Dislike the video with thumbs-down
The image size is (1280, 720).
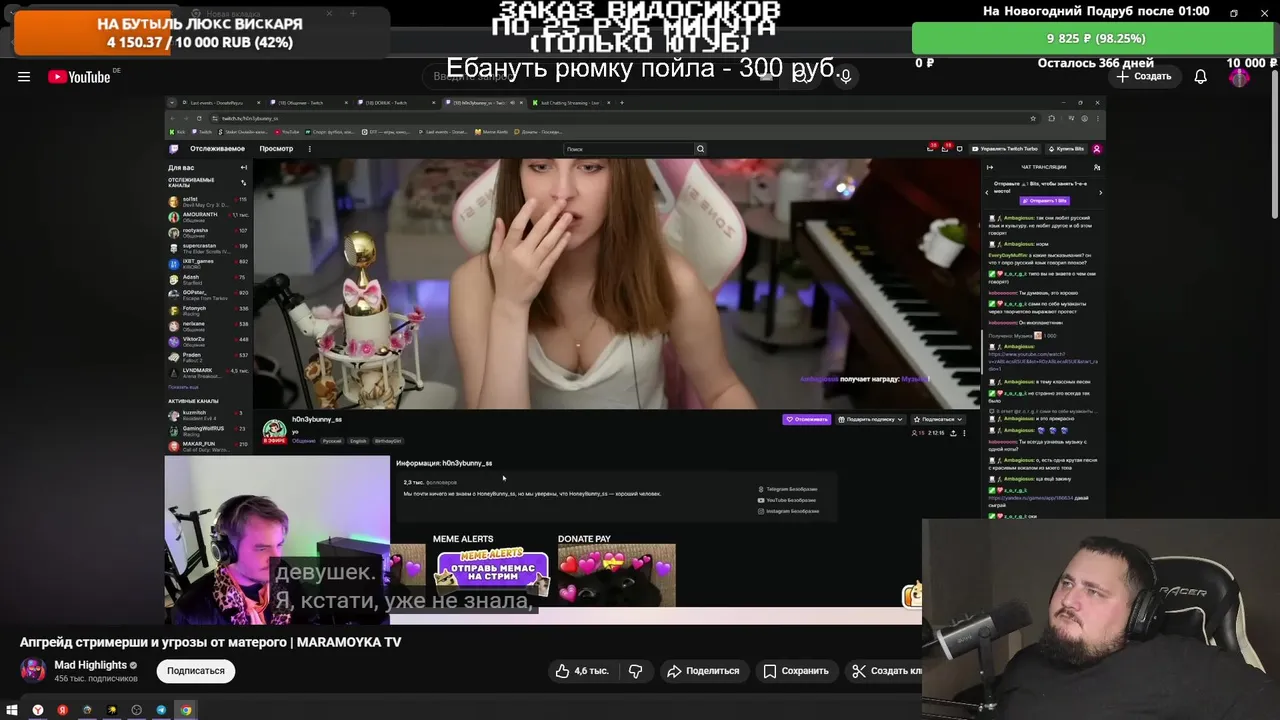635,671
